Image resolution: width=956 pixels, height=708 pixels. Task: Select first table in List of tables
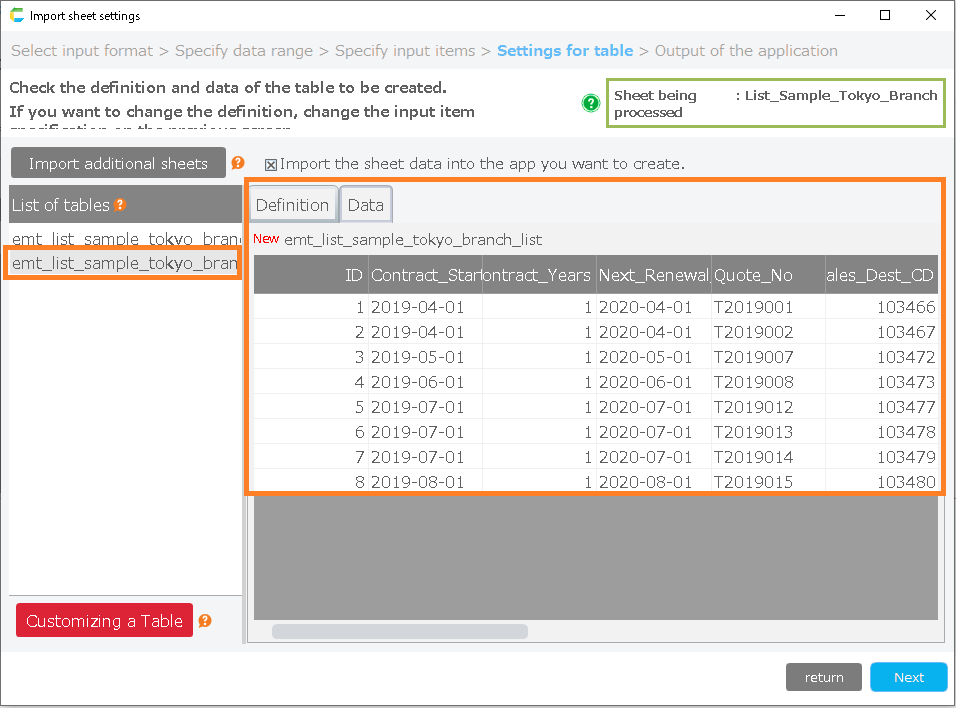tap(125, 239)
